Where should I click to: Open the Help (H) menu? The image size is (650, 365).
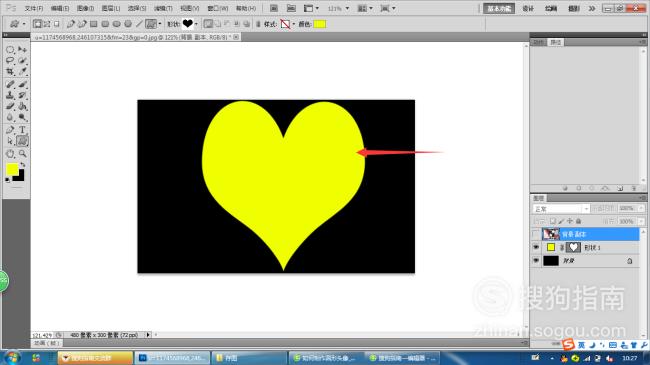click(x=246, y=8)
